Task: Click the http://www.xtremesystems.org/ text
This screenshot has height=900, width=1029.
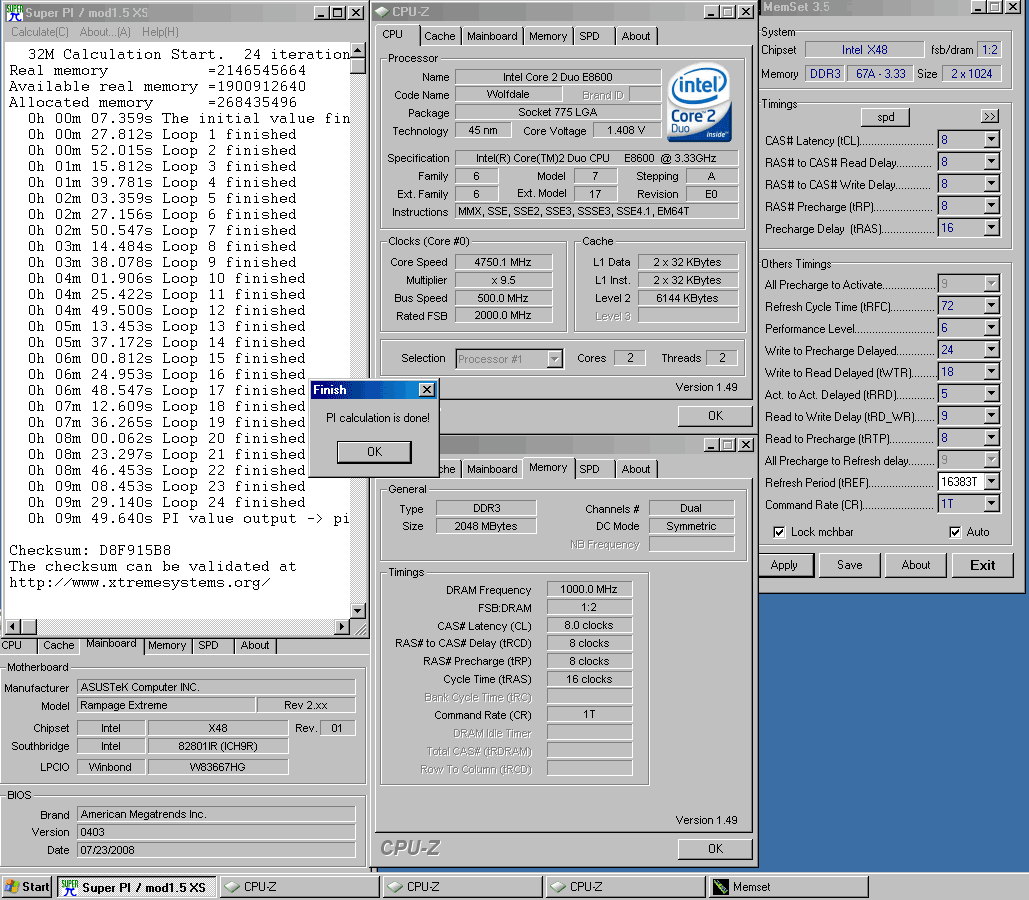Action: [x=139, y=582]
